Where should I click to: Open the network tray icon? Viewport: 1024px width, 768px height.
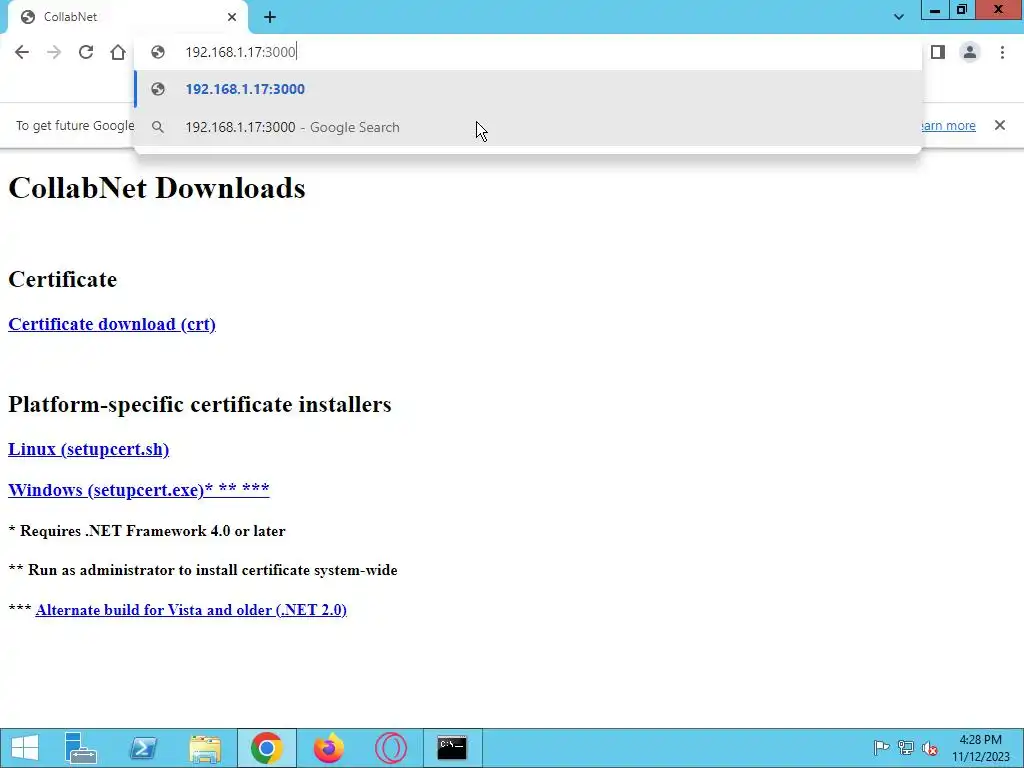(906, 748)
